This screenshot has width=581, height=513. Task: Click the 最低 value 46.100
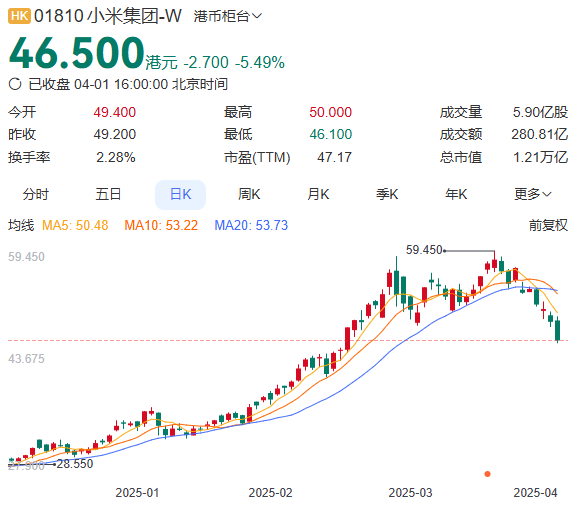(331, 134)
